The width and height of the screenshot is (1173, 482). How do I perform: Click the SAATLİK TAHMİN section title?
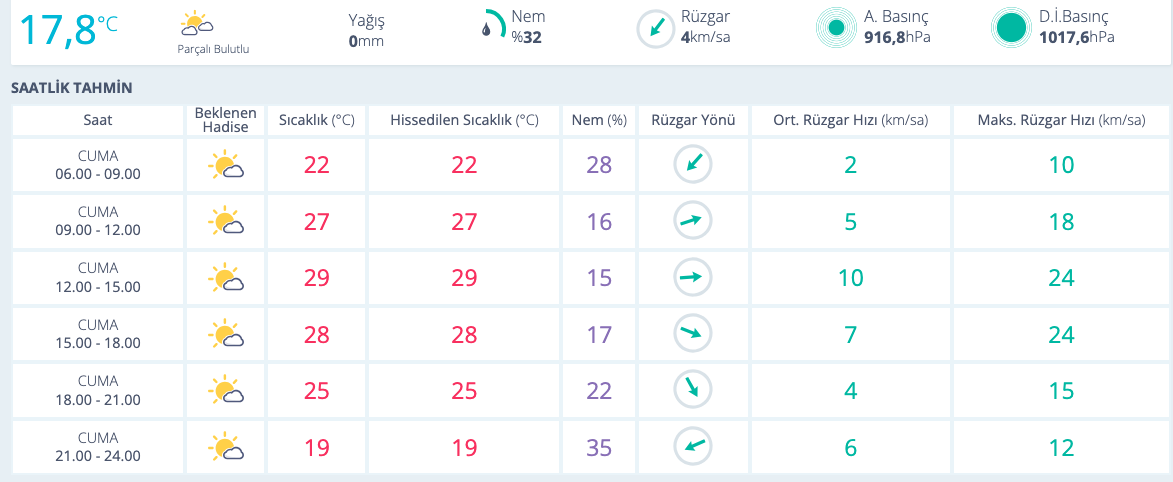pyautogui.click(x=71, y=88)
